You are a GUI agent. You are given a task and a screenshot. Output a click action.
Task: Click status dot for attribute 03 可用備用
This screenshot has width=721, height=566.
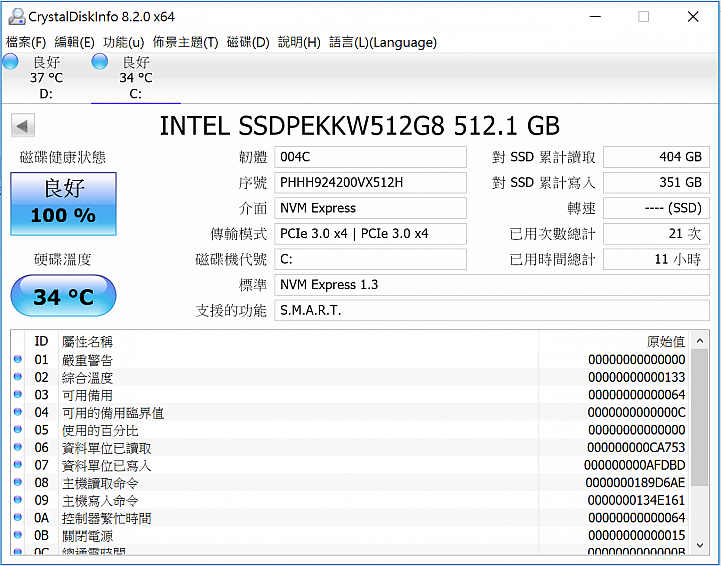(x=18, y=394)
